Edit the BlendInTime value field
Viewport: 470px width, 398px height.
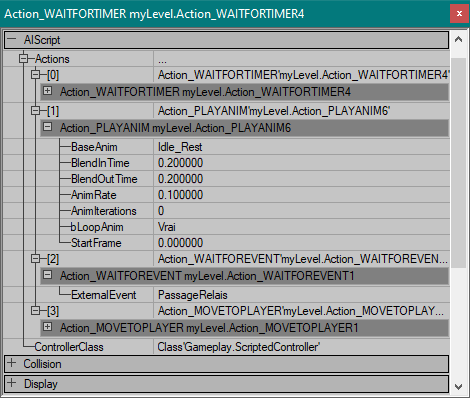click(302, 163)
